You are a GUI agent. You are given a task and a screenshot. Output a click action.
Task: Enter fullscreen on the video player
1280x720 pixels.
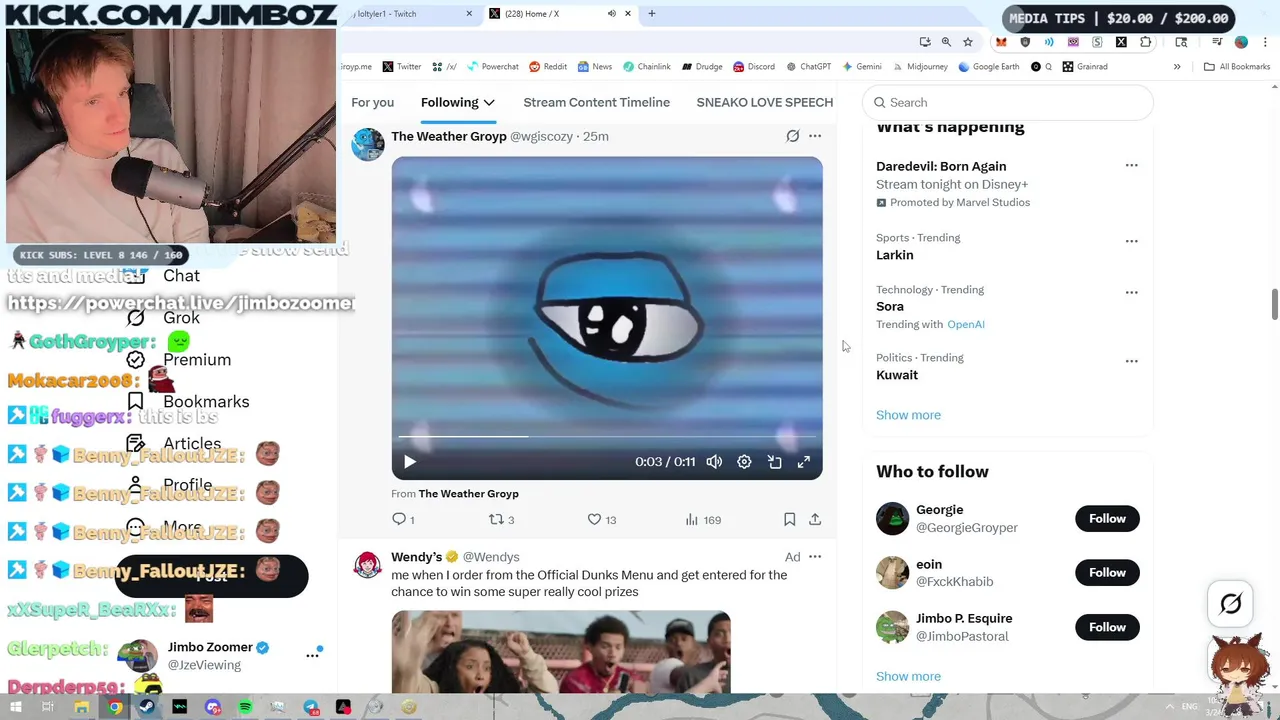804,462
